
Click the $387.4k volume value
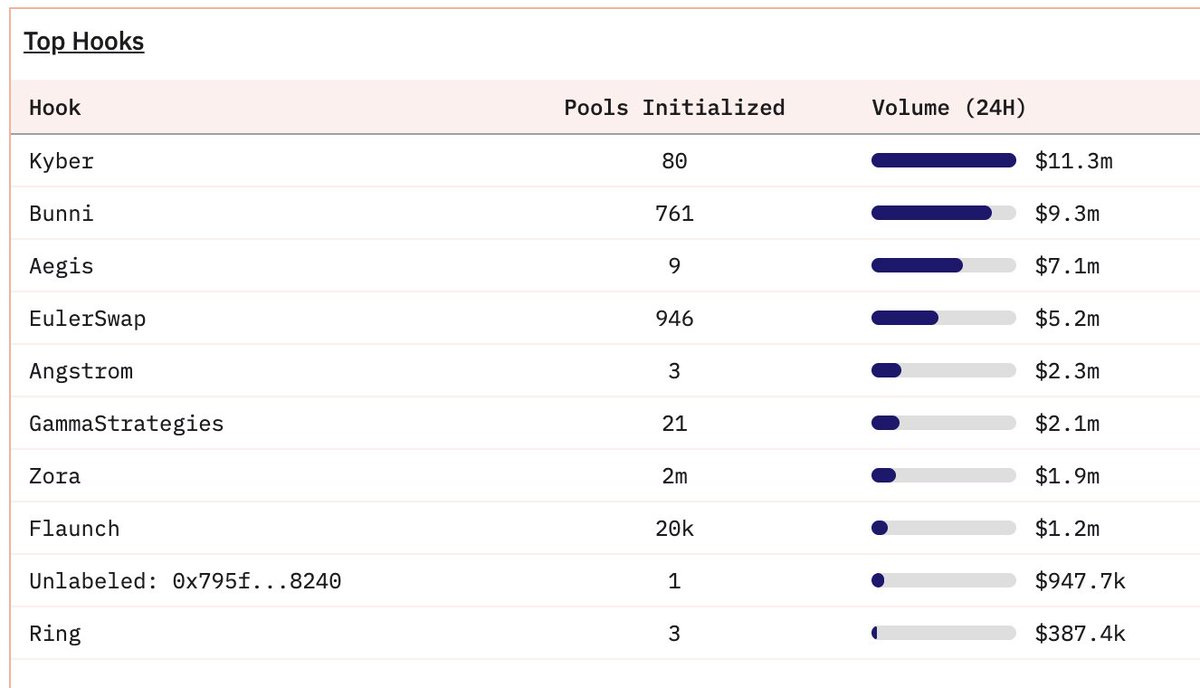[x=1080, y=634]
